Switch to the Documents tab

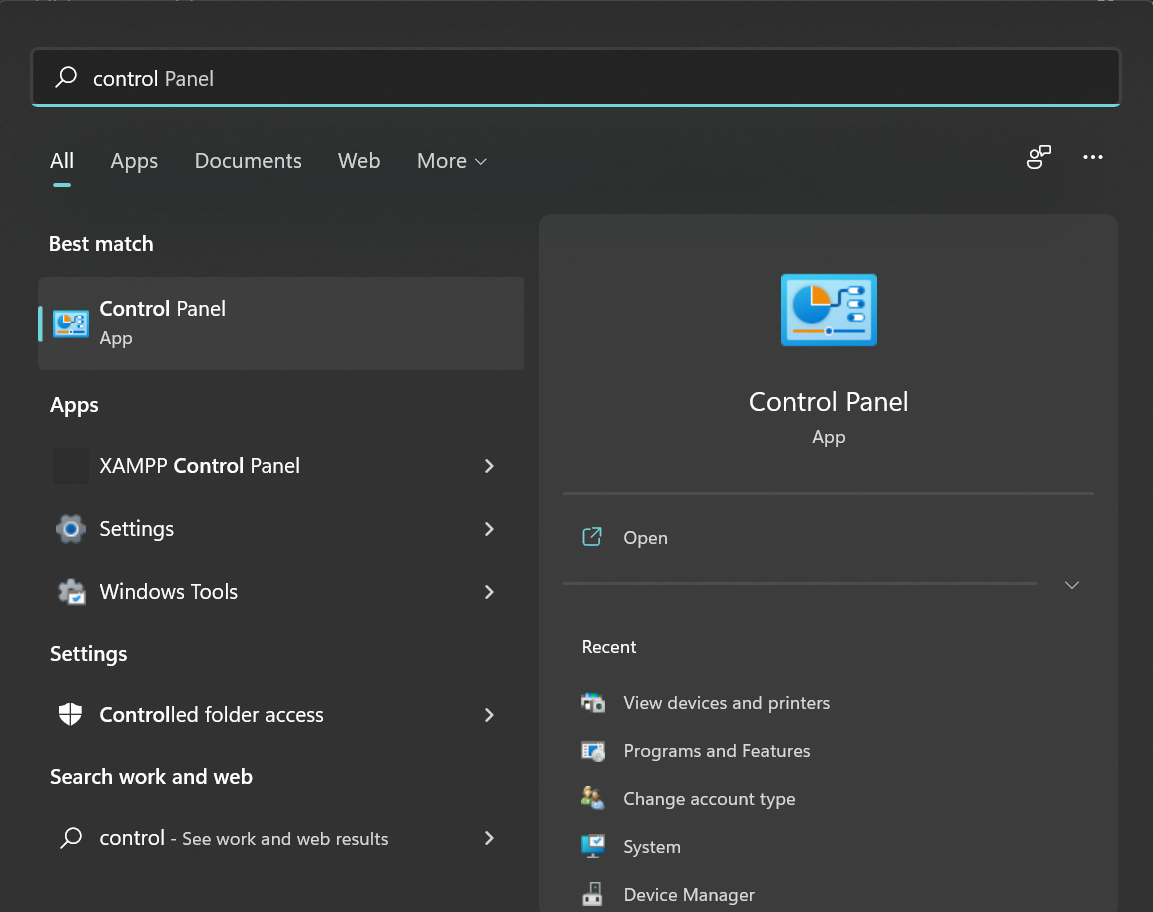248,161
